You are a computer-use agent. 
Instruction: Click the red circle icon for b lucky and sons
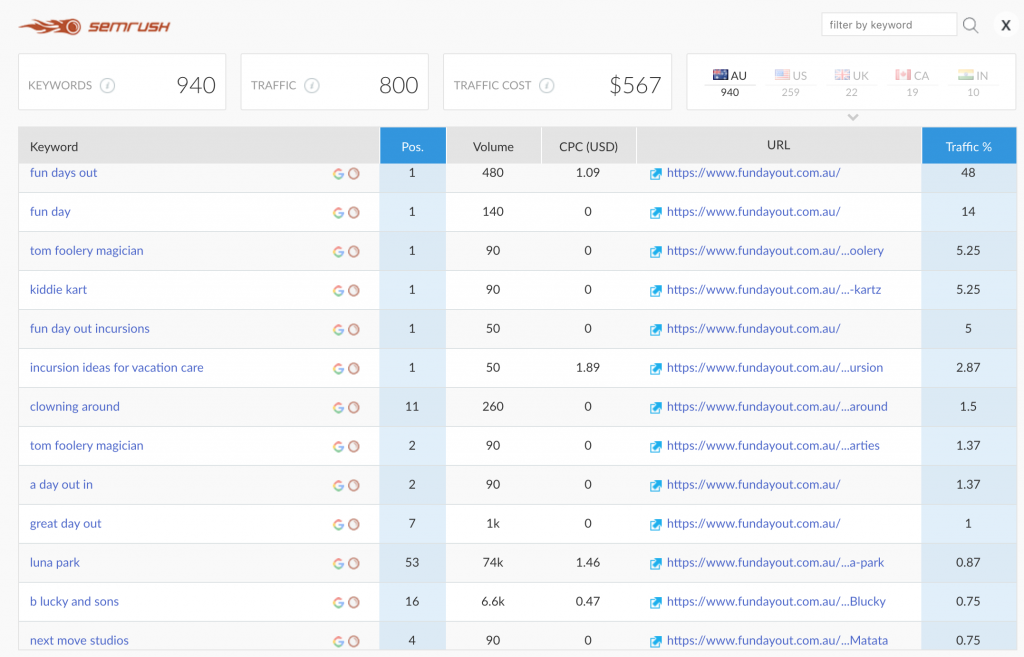coord(354,603)
